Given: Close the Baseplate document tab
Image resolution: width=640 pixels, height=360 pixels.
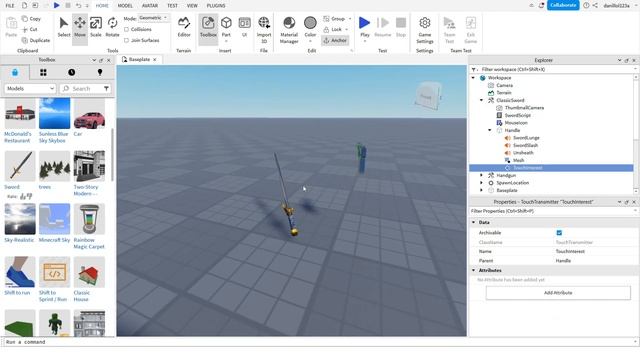Looking at the screenshot, I should (155, 60).
